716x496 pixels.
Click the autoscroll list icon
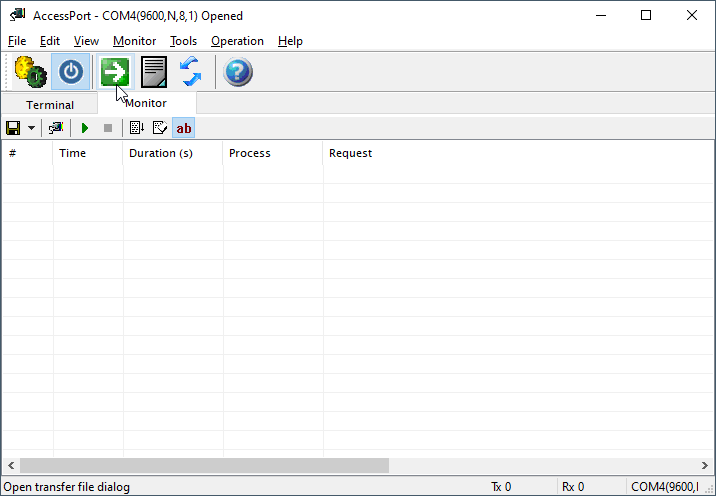[137, 128]
